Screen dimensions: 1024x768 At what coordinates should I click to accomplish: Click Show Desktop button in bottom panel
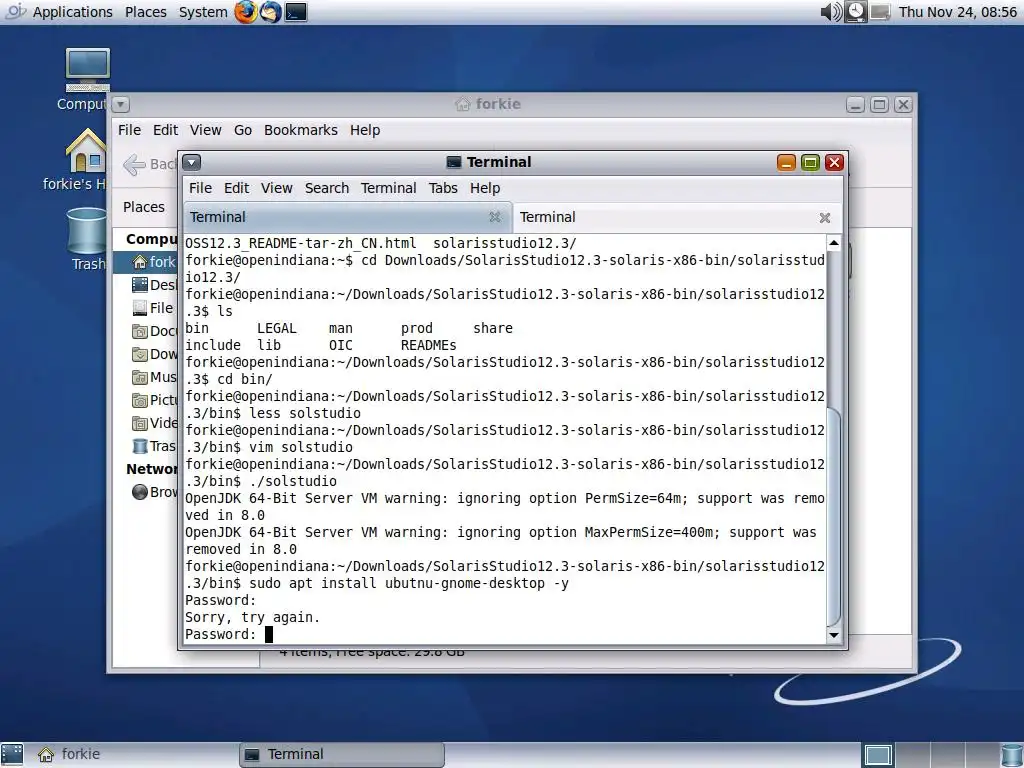[x=12, y=754]
